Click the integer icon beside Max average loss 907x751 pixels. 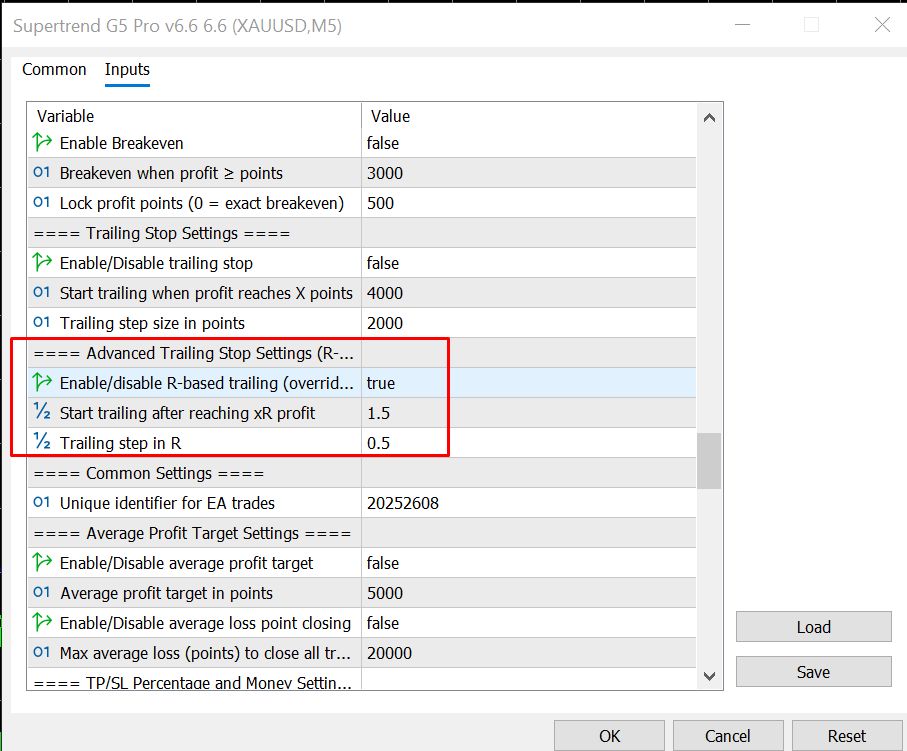coord(42,653)
